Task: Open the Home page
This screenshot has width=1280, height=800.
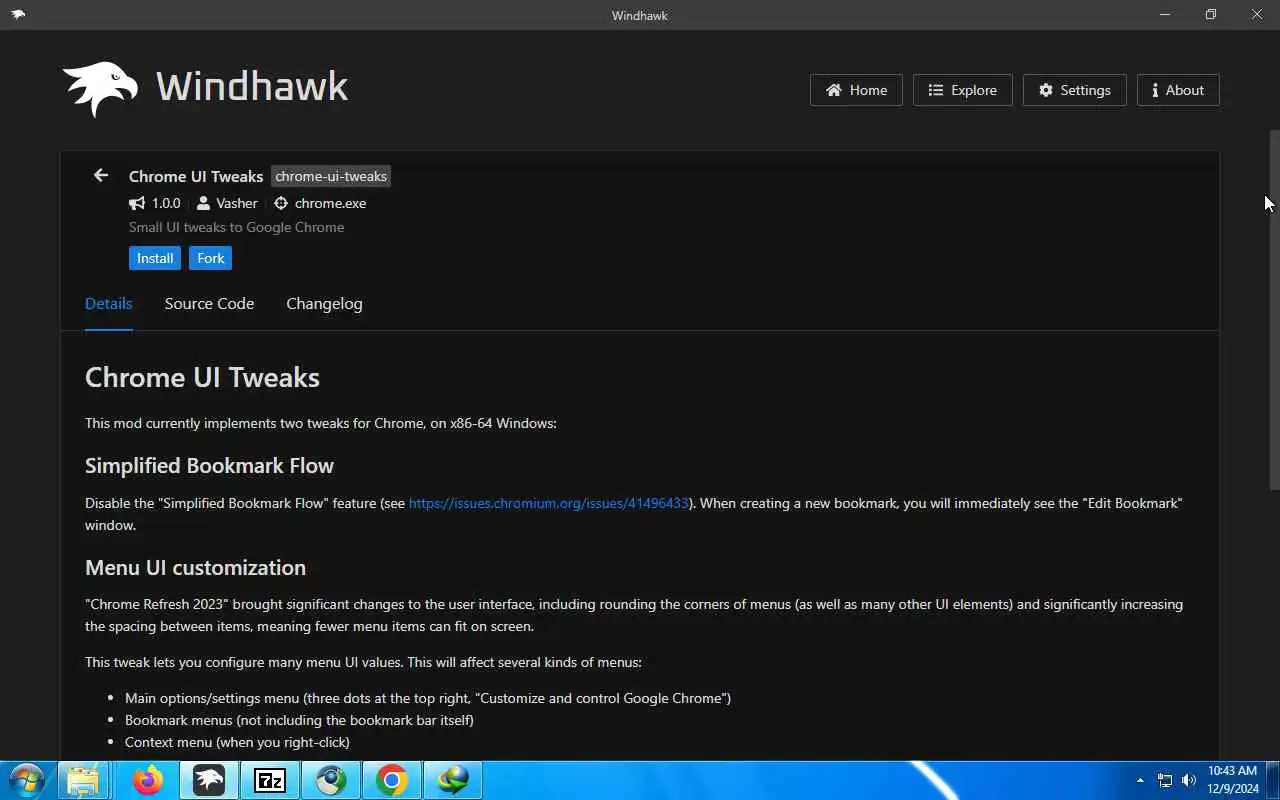Action: click(x=856, y=90)
